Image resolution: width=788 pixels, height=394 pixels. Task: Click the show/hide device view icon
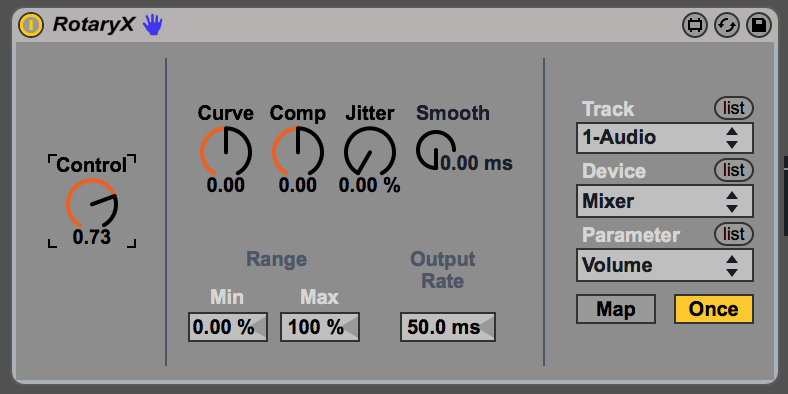pos(695,25)
